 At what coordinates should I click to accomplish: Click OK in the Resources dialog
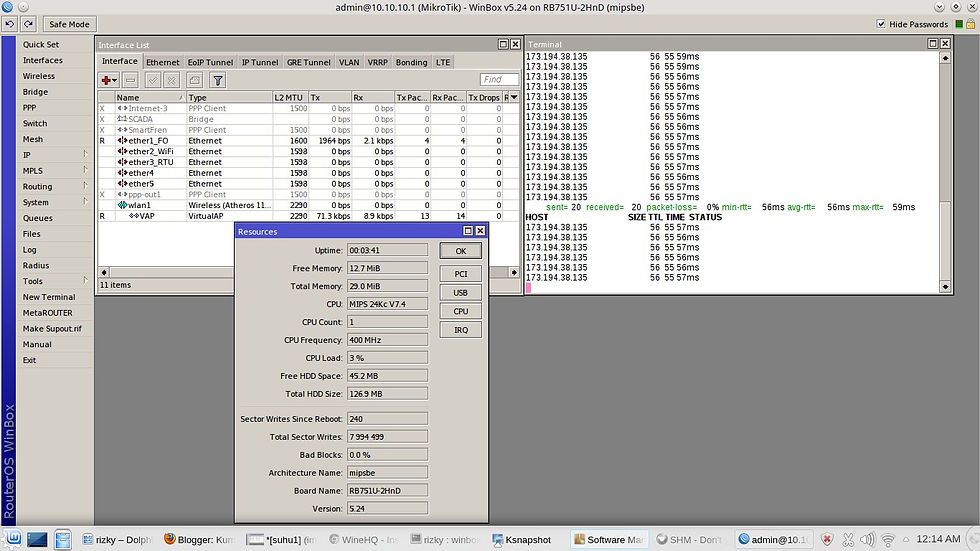click(461, 251)
